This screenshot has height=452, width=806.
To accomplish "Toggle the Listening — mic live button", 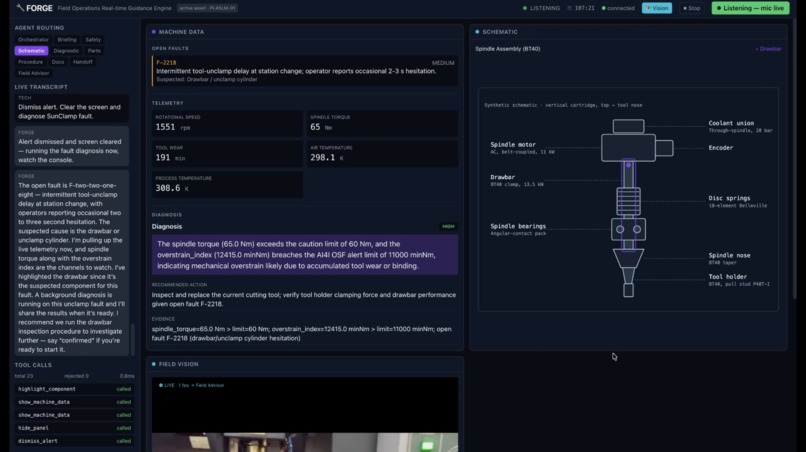I will tap(750, 8).
